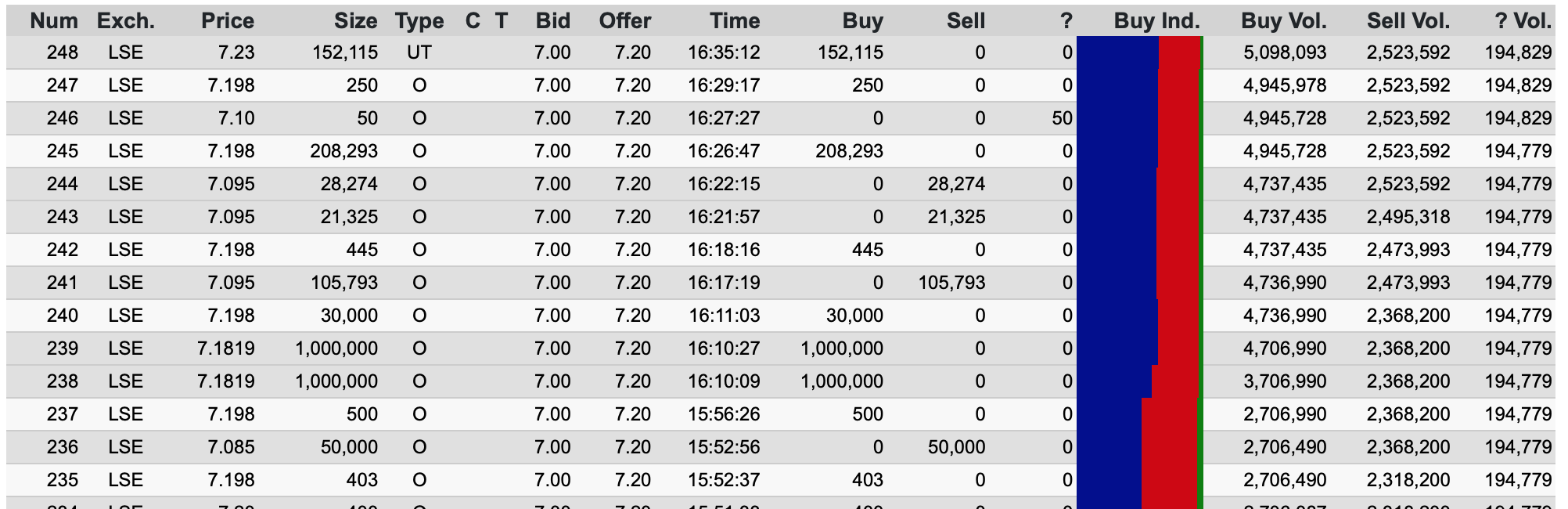Click the 50 unknown value in row 246
1568x509 pixels.
tap(1062, 118)
